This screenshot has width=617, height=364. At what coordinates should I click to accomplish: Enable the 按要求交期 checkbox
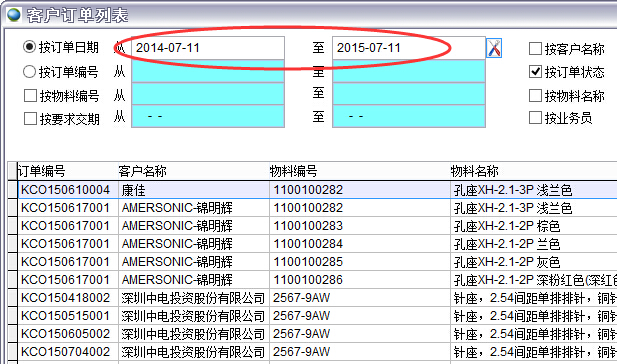(x=30, y=118)
